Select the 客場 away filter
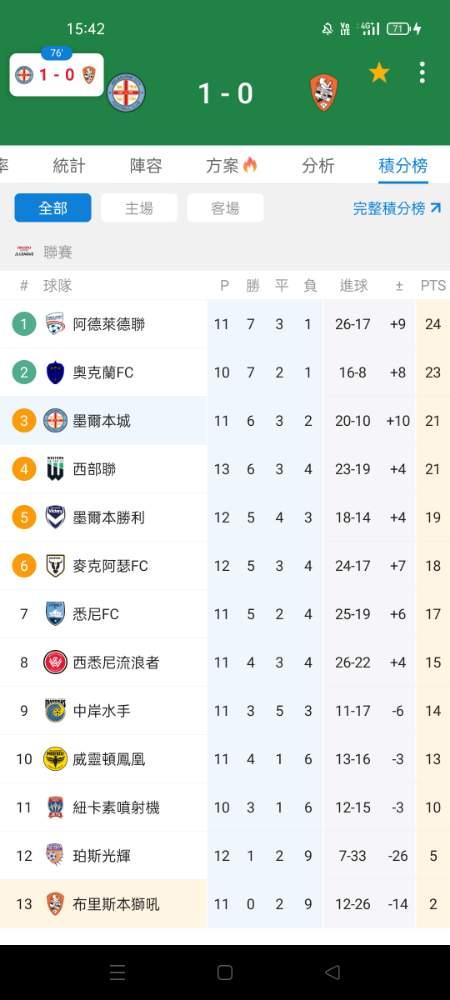The image size is (450, 1000). point(225,208)
